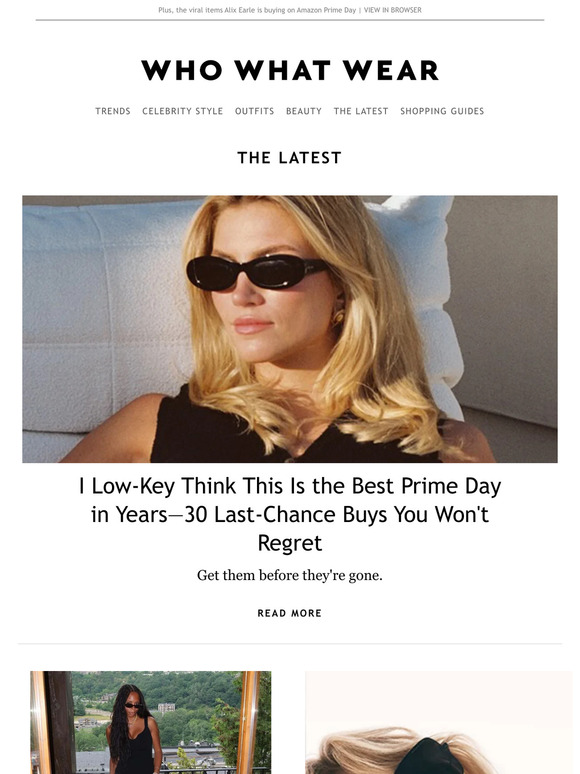
Task: Click the Alix Earle Prime Day preheader text
Action: click(x=257, y=10)
